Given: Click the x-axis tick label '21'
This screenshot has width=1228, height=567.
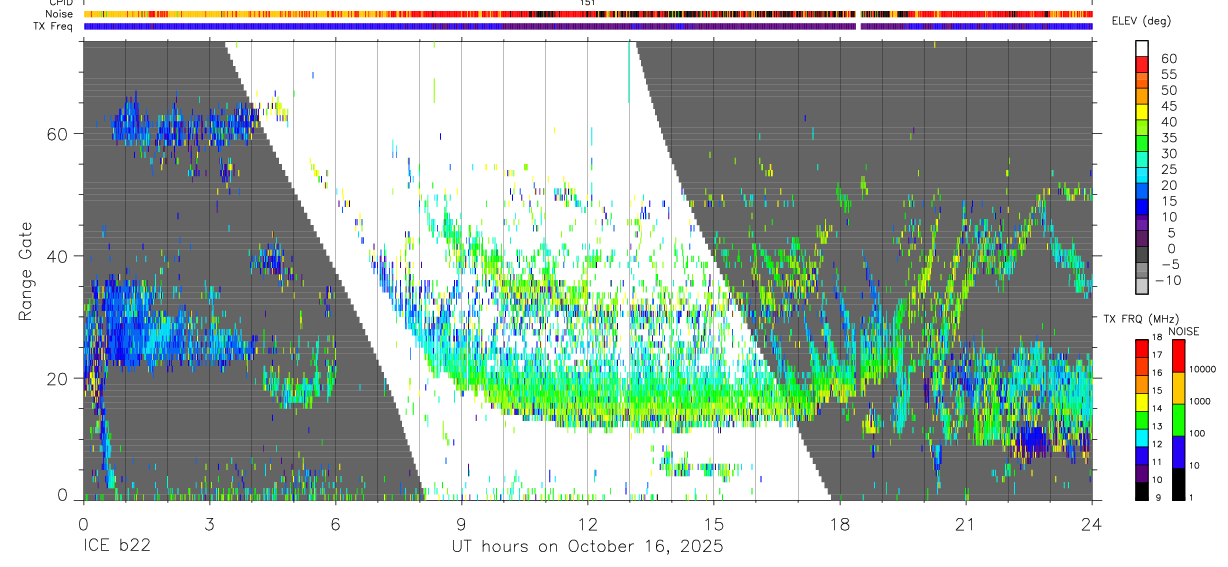Looking at the screenshot, I should click(966, 524).
